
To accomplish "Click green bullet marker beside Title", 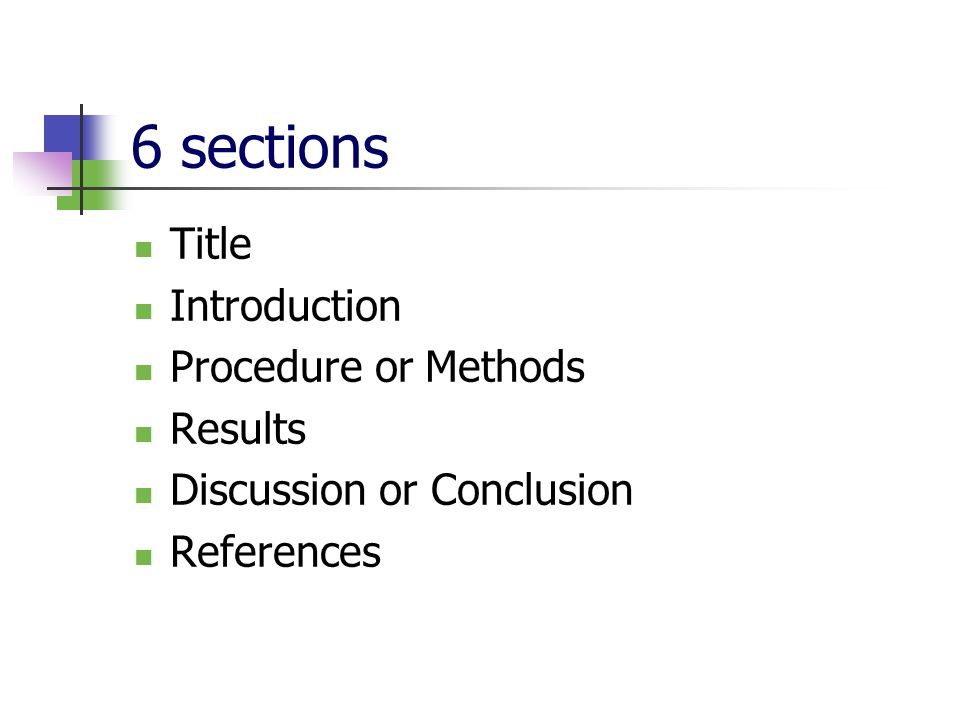I will 144,249.
